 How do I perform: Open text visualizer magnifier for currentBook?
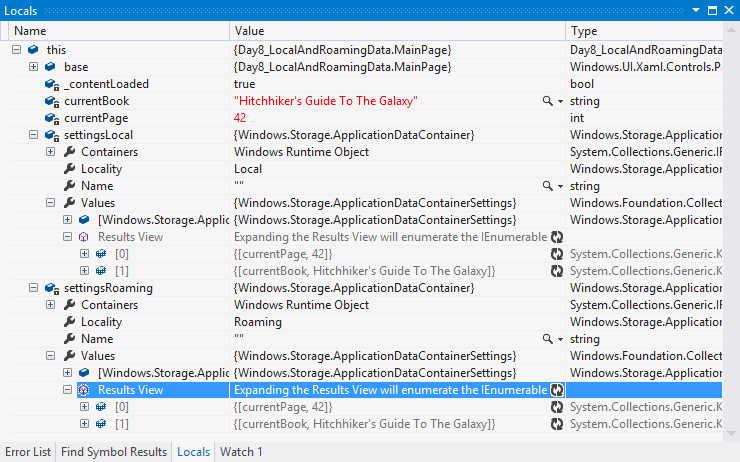click(x=547, y=101)
